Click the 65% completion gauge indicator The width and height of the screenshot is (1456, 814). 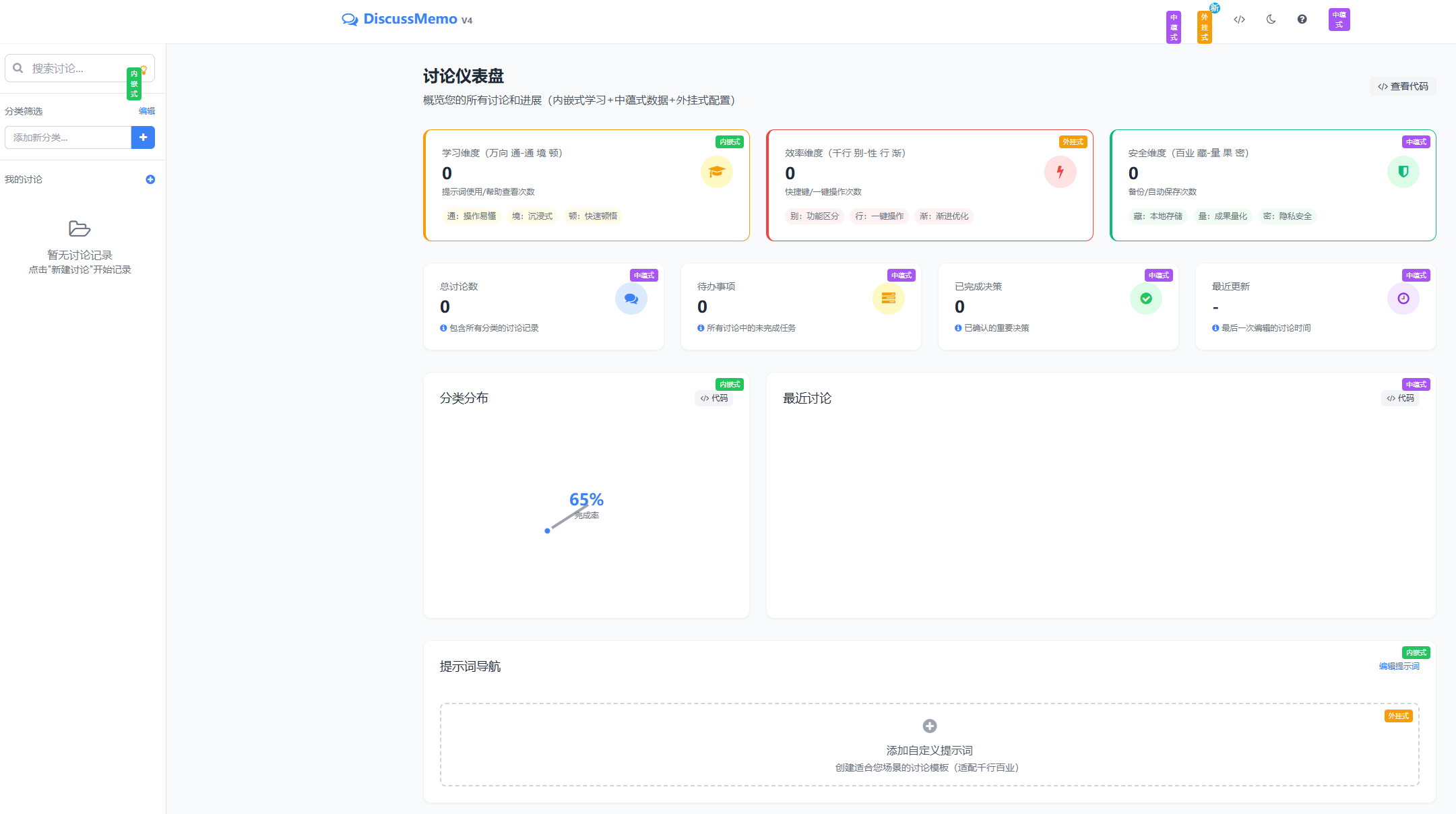[x=585, y=500]
